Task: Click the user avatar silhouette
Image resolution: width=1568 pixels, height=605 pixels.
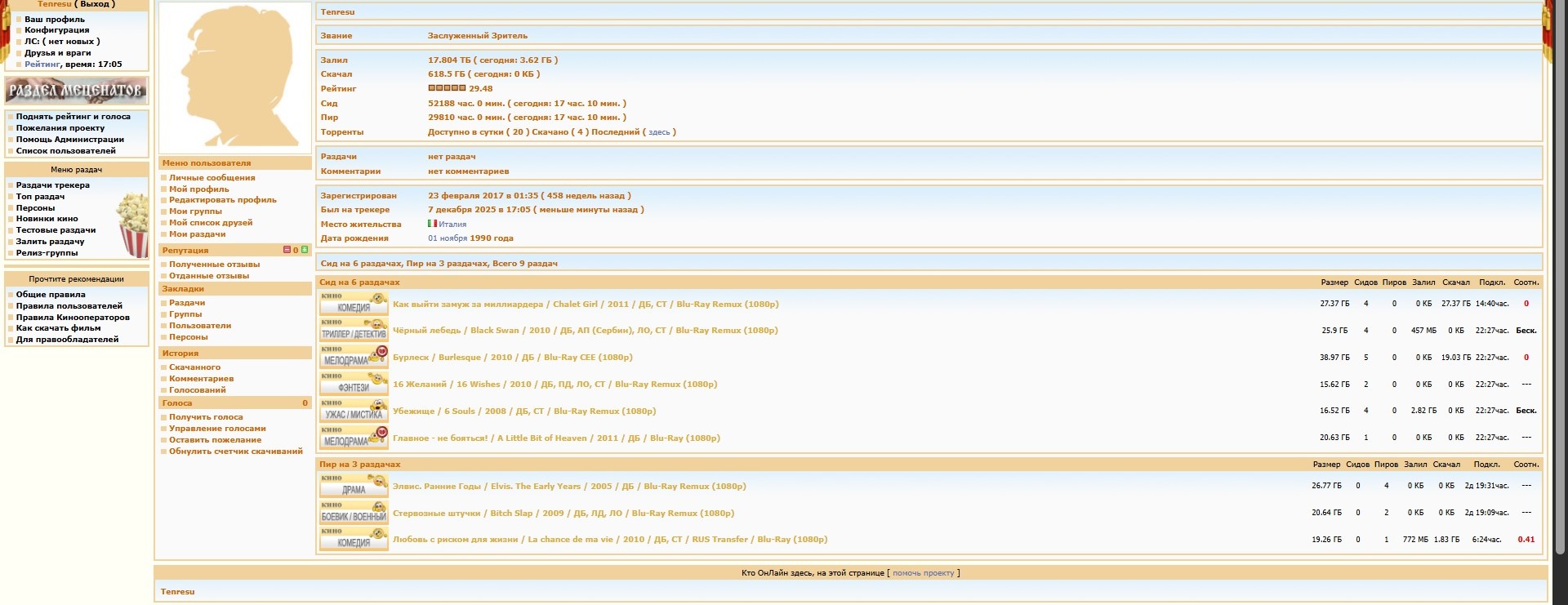Action: click(235, 78)
